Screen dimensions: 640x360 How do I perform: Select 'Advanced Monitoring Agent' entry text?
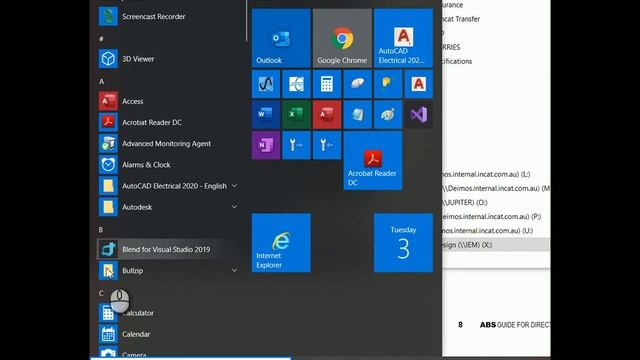(167, 144)
